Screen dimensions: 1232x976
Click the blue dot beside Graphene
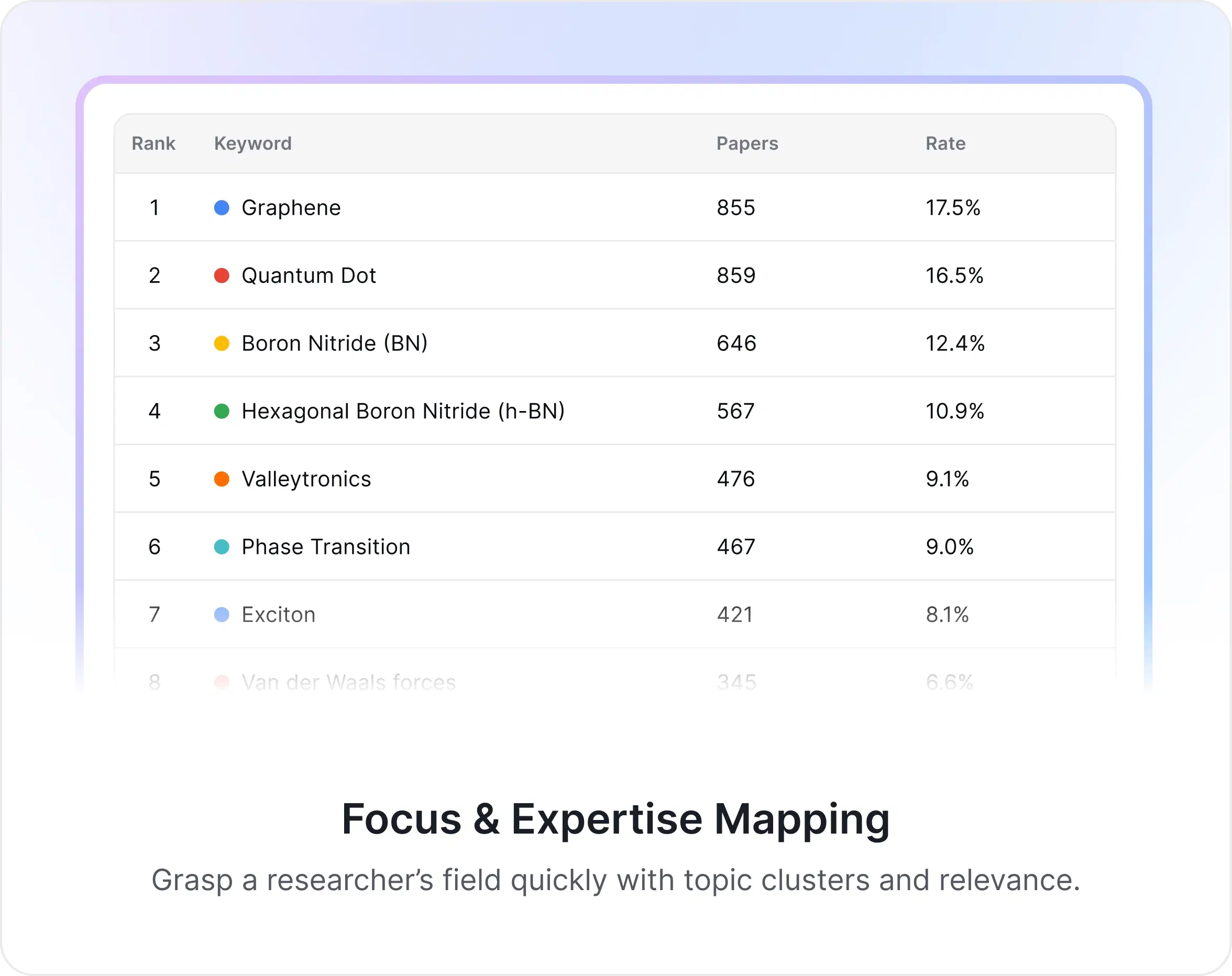pyautogui.click(x=222, y=208)
